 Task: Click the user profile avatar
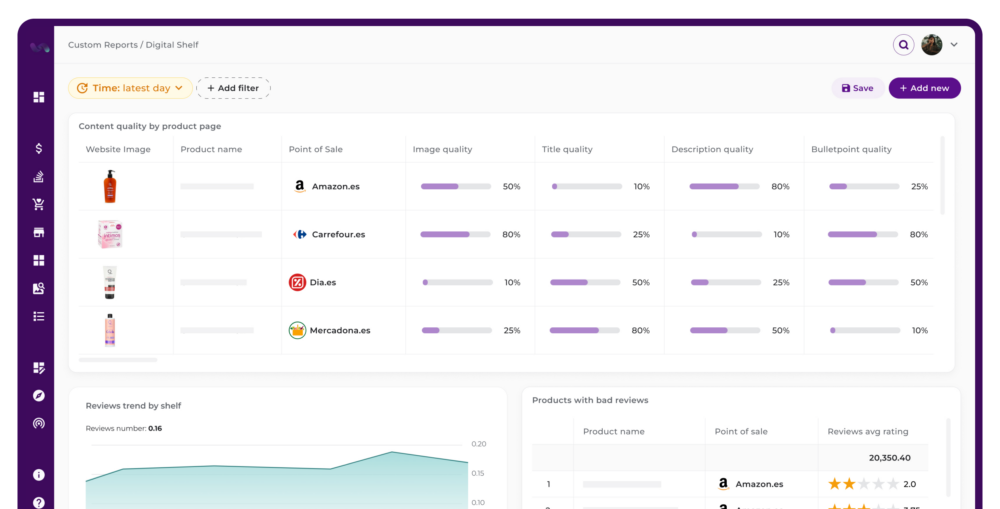coord(932,45)
